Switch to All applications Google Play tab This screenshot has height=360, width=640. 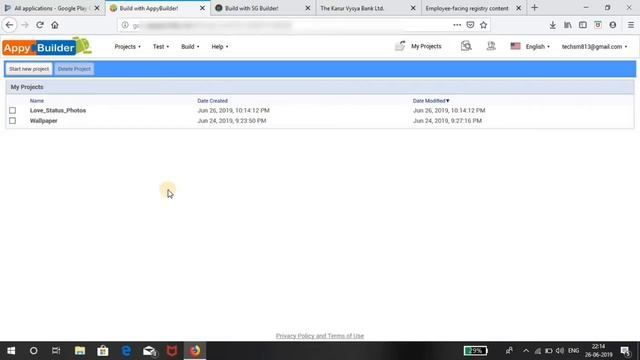click(x=50, y=8)
